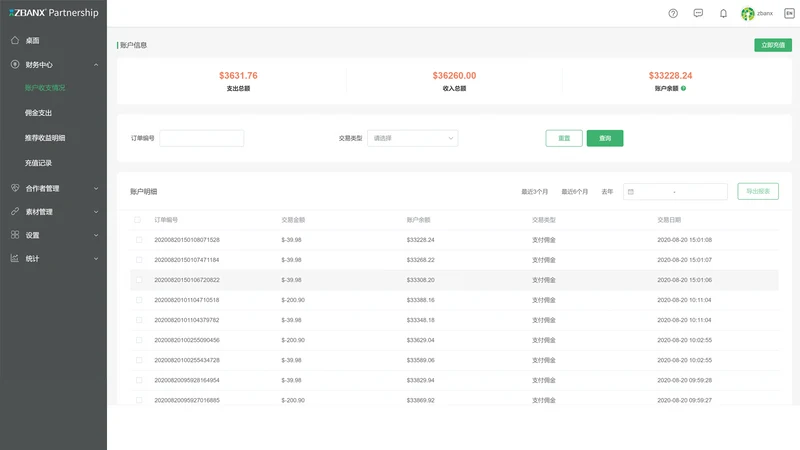Screen dimensions: 800x450
Task: Check the box for order 20200820150107471184
Action: coord(139,260)
